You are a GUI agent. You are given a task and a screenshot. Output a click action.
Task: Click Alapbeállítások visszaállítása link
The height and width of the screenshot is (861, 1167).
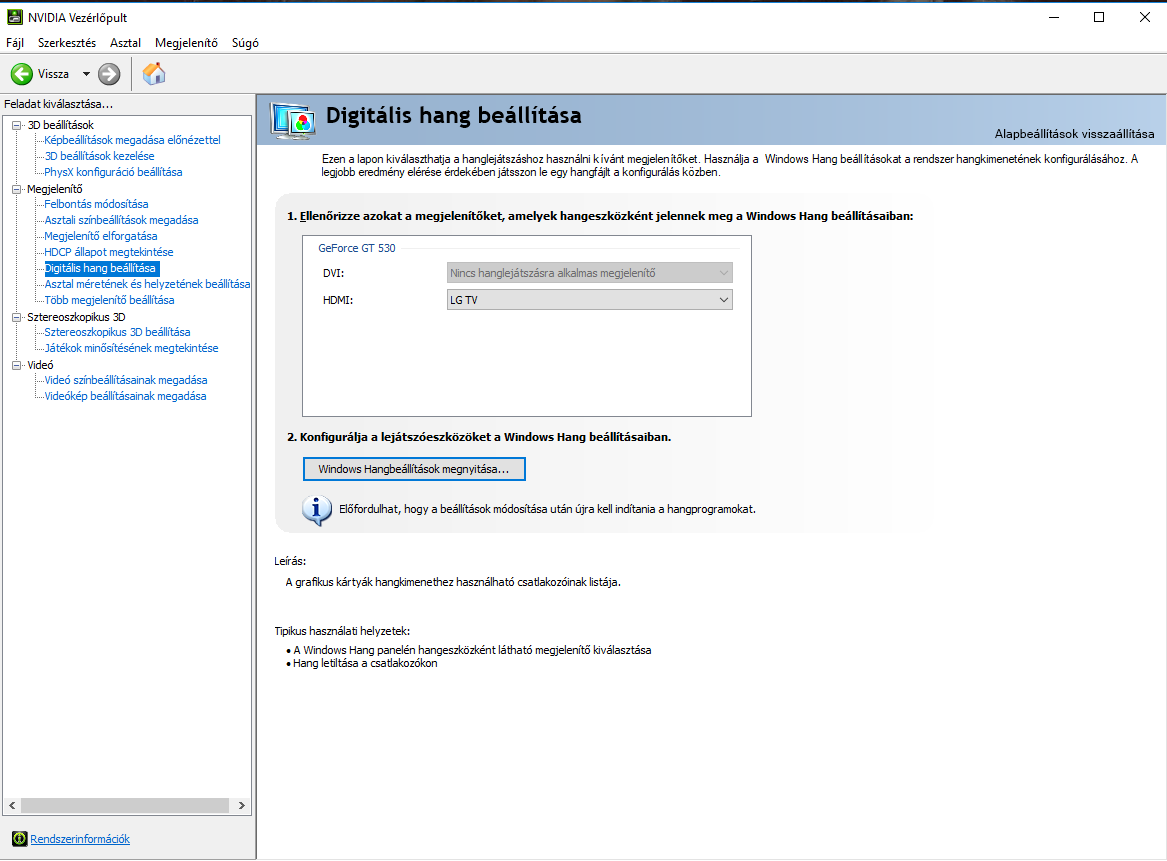pos(1075,134)
